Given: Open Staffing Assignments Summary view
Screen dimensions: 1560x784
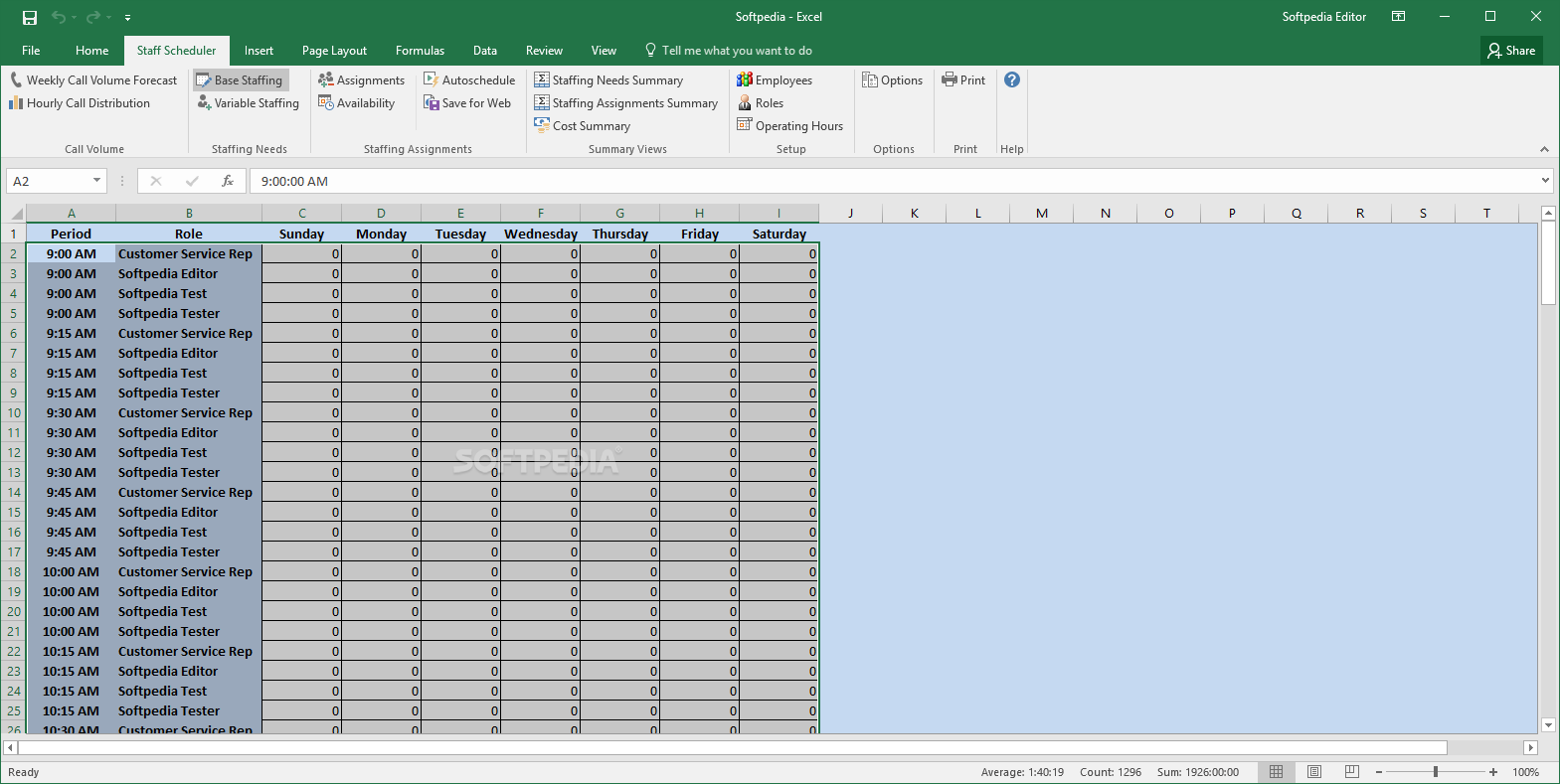Looking at the screenshot, I should click(x=626, y=103).
